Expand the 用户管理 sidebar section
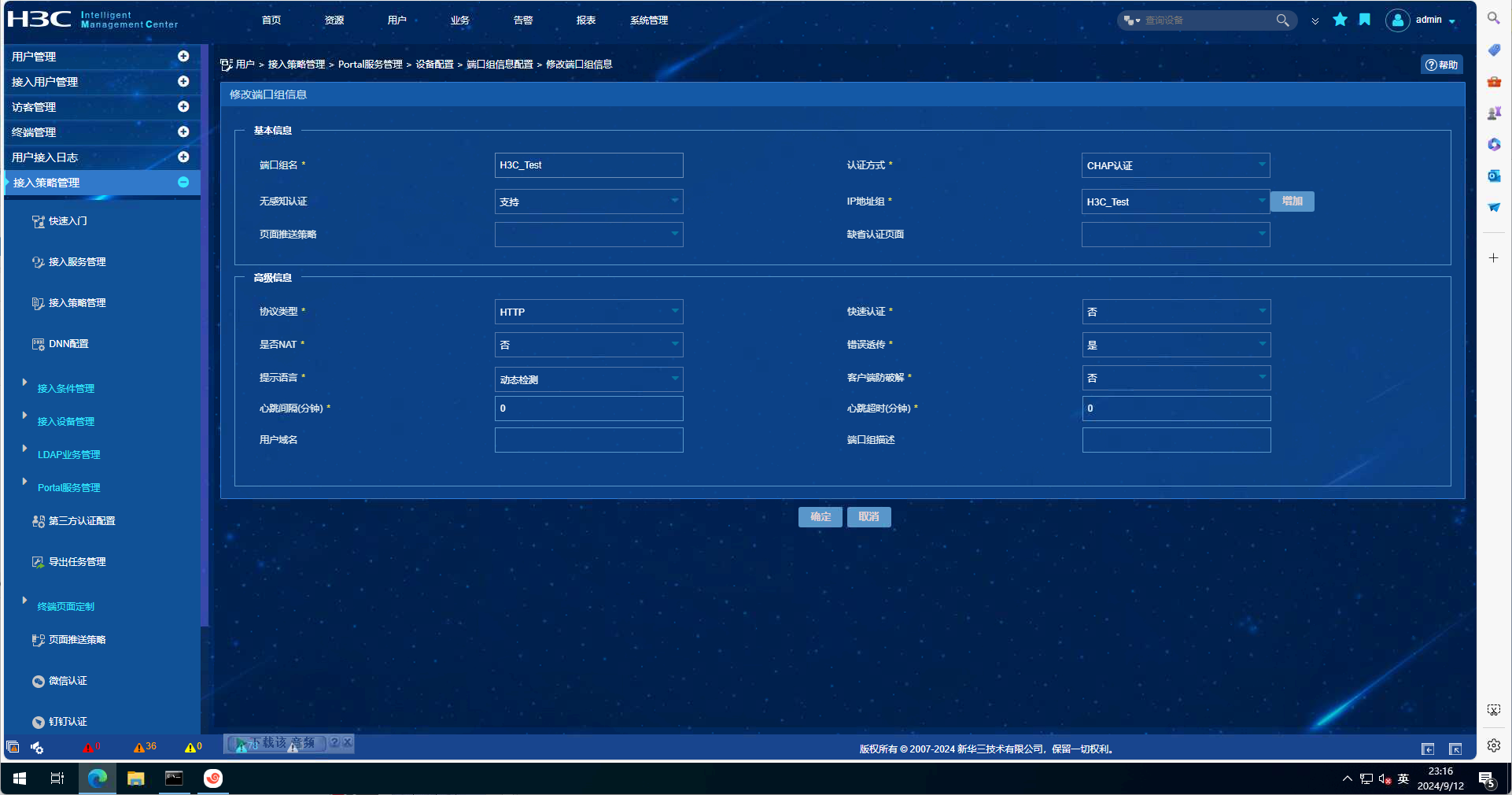The height and width of the screenshot is (795, 1512). coord(183,57)
